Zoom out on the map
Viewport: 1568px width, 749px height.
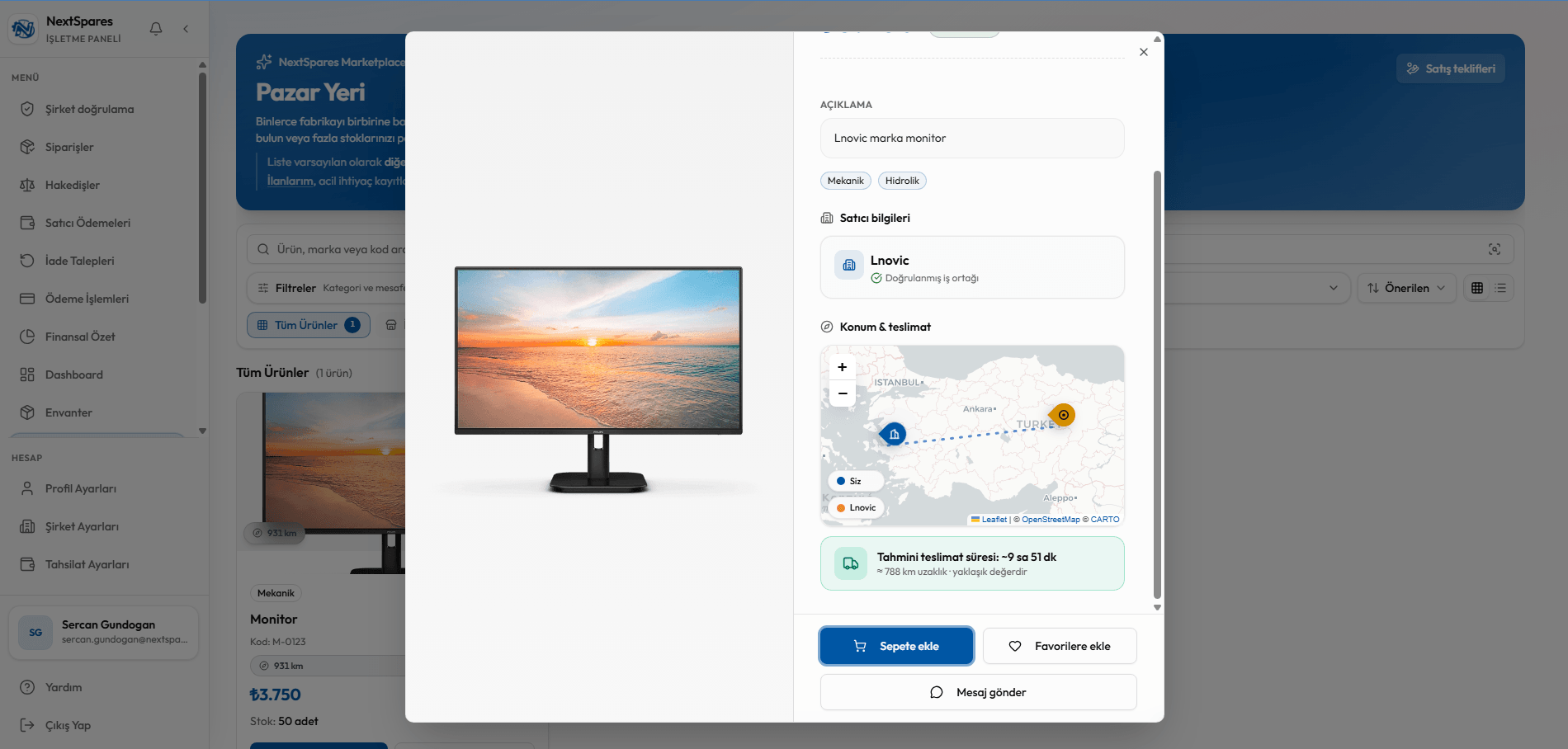[x=843, y=393]
